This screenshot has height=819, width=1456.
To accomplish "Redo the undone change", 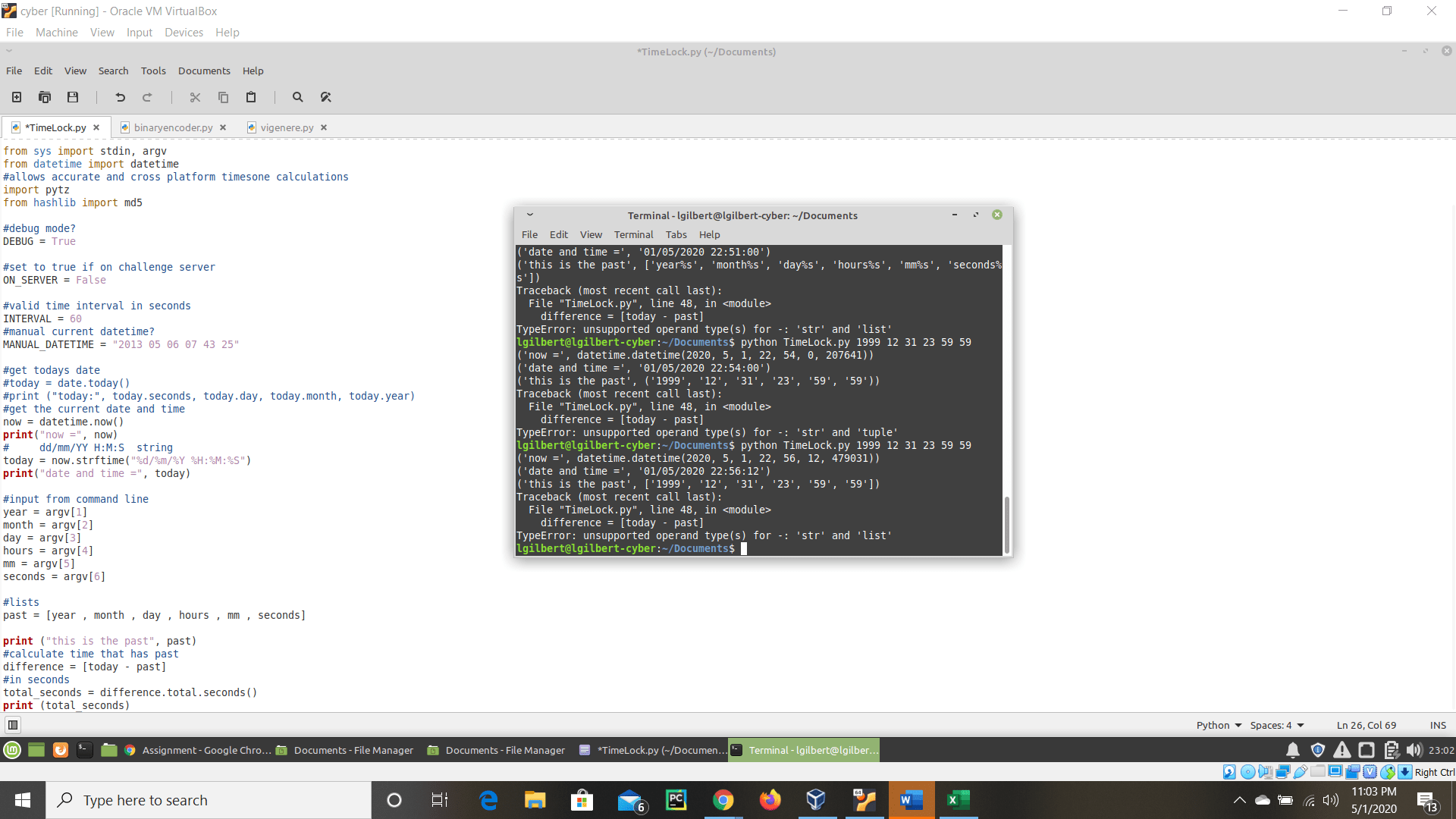I will click(x=147, y=97).
